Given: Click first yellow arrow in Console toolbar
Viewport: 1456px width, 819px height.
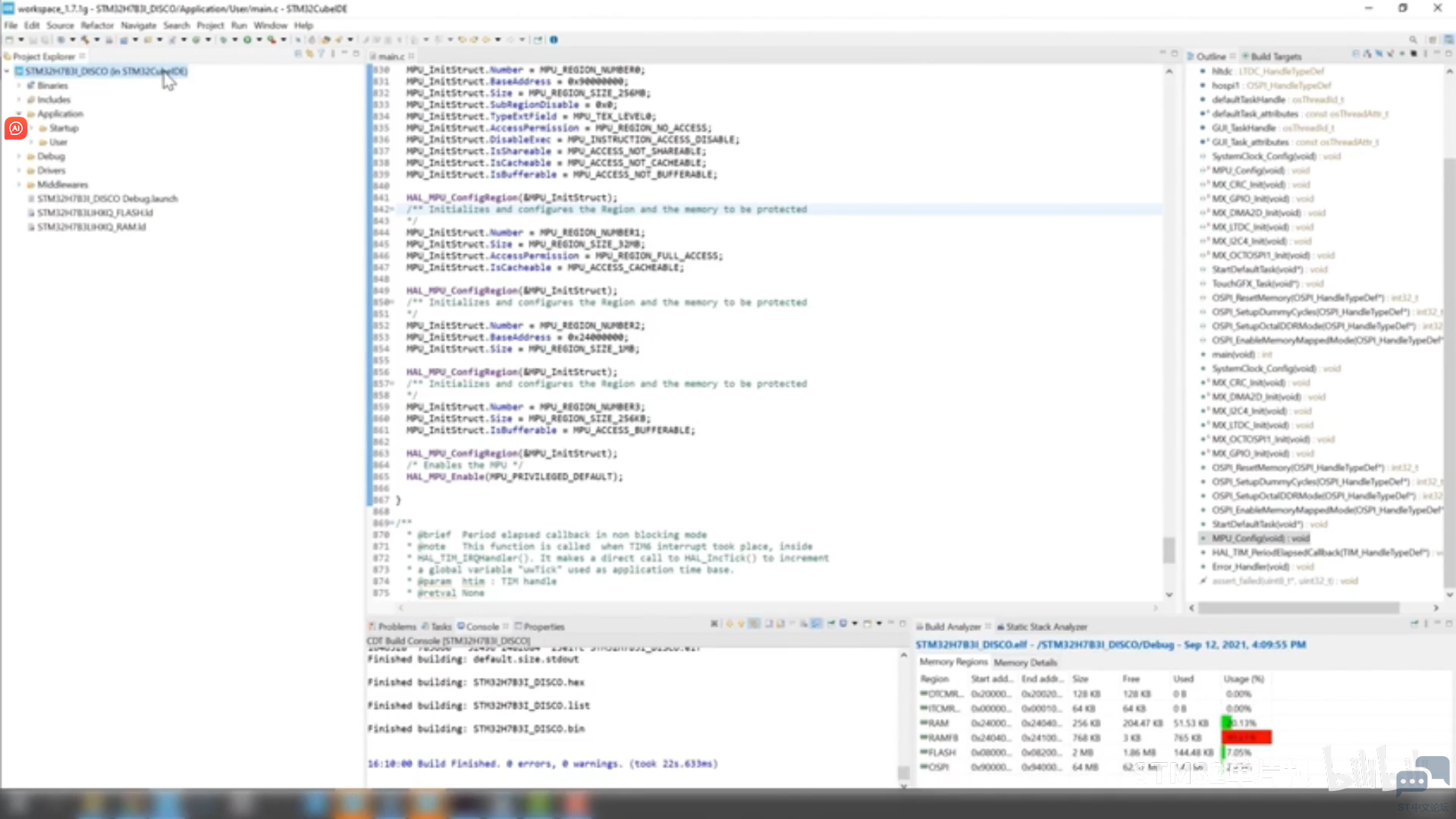Looking at the screenshot, I should pos(730,624).
